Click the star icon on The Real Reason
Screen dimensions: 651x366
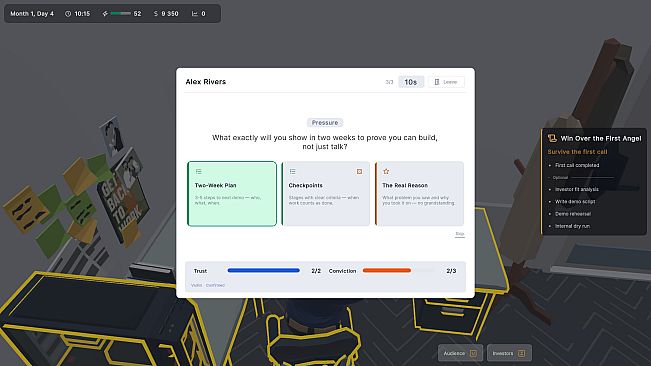coord(386,171)
